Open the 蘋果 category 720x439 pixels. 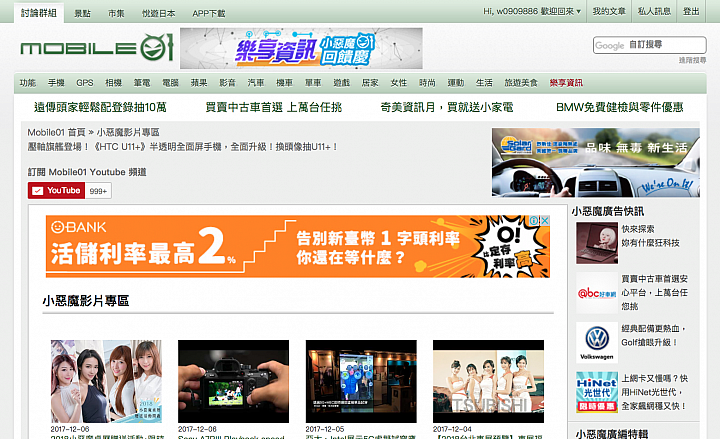[x=199, y=83]
